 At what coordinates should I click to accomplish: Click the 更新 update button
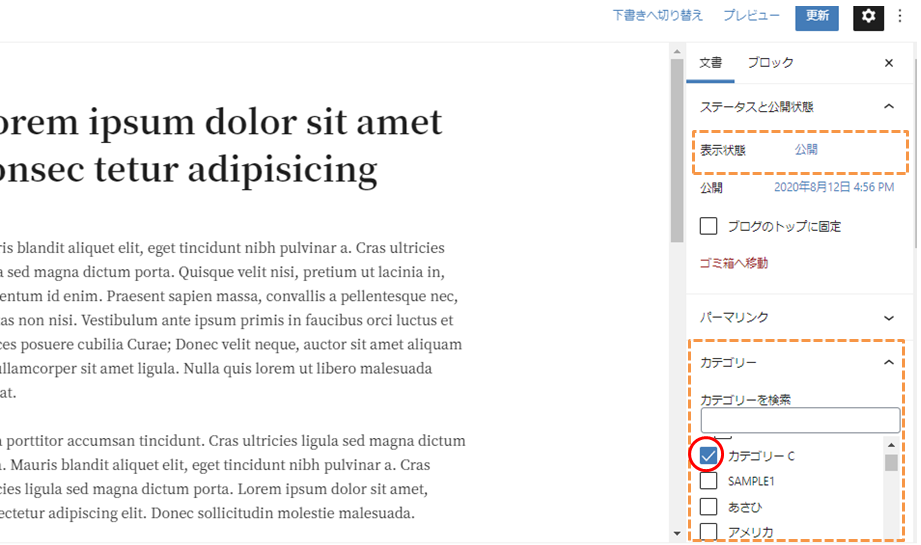coord(817,16)
